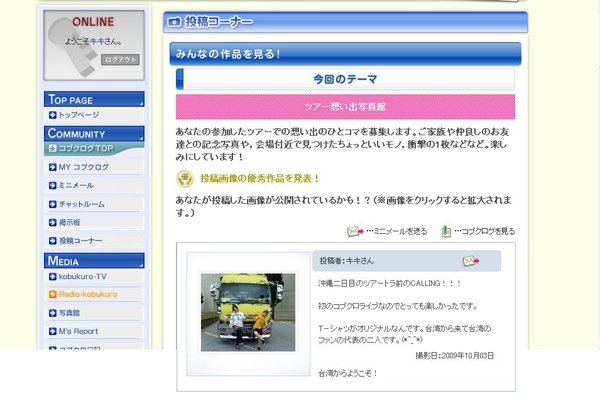Click the arrow icon beside kobukuro-TV
Screen dimensions: 600x403
[53, 276]
